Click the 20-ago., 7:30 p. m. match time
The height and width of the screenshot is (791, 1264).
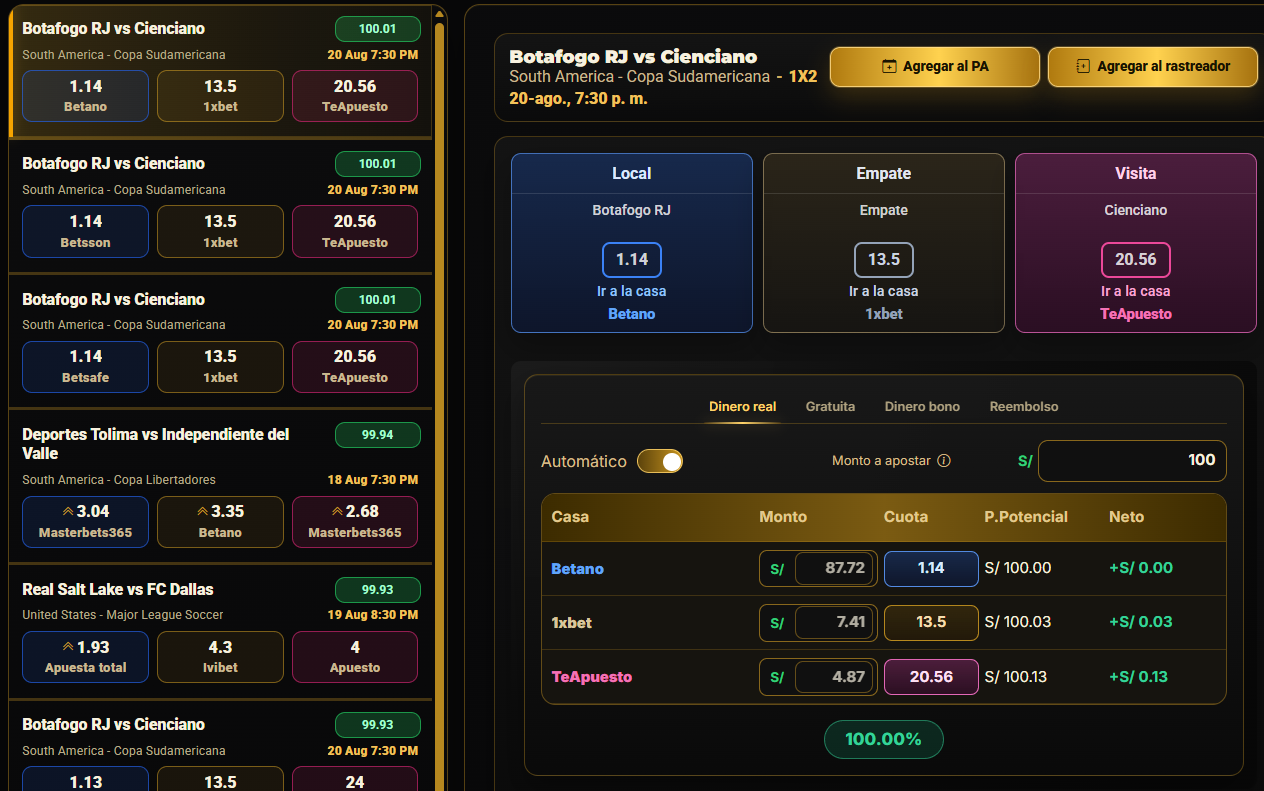[x=578, y=98]
